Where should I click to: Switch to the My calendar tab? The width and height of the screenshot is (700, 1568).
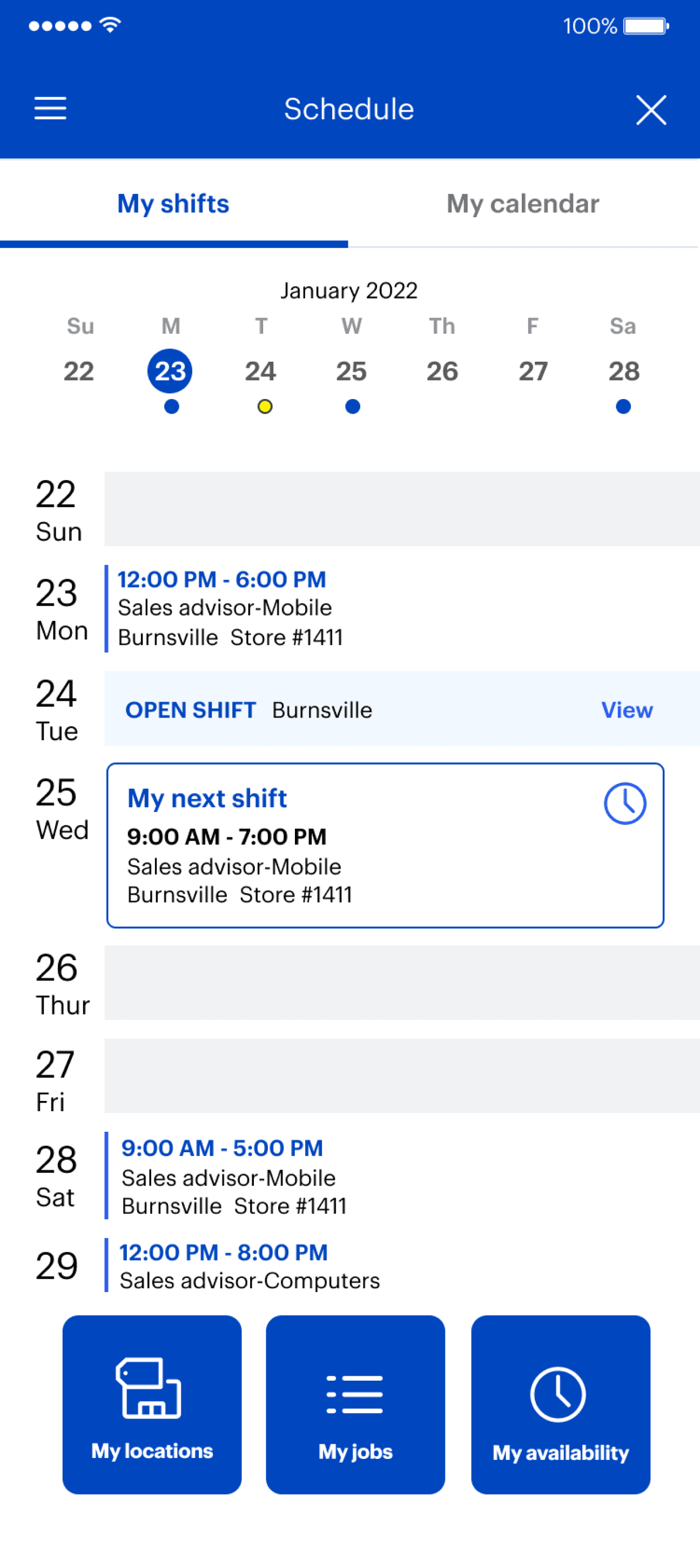[x=523, y=204]
